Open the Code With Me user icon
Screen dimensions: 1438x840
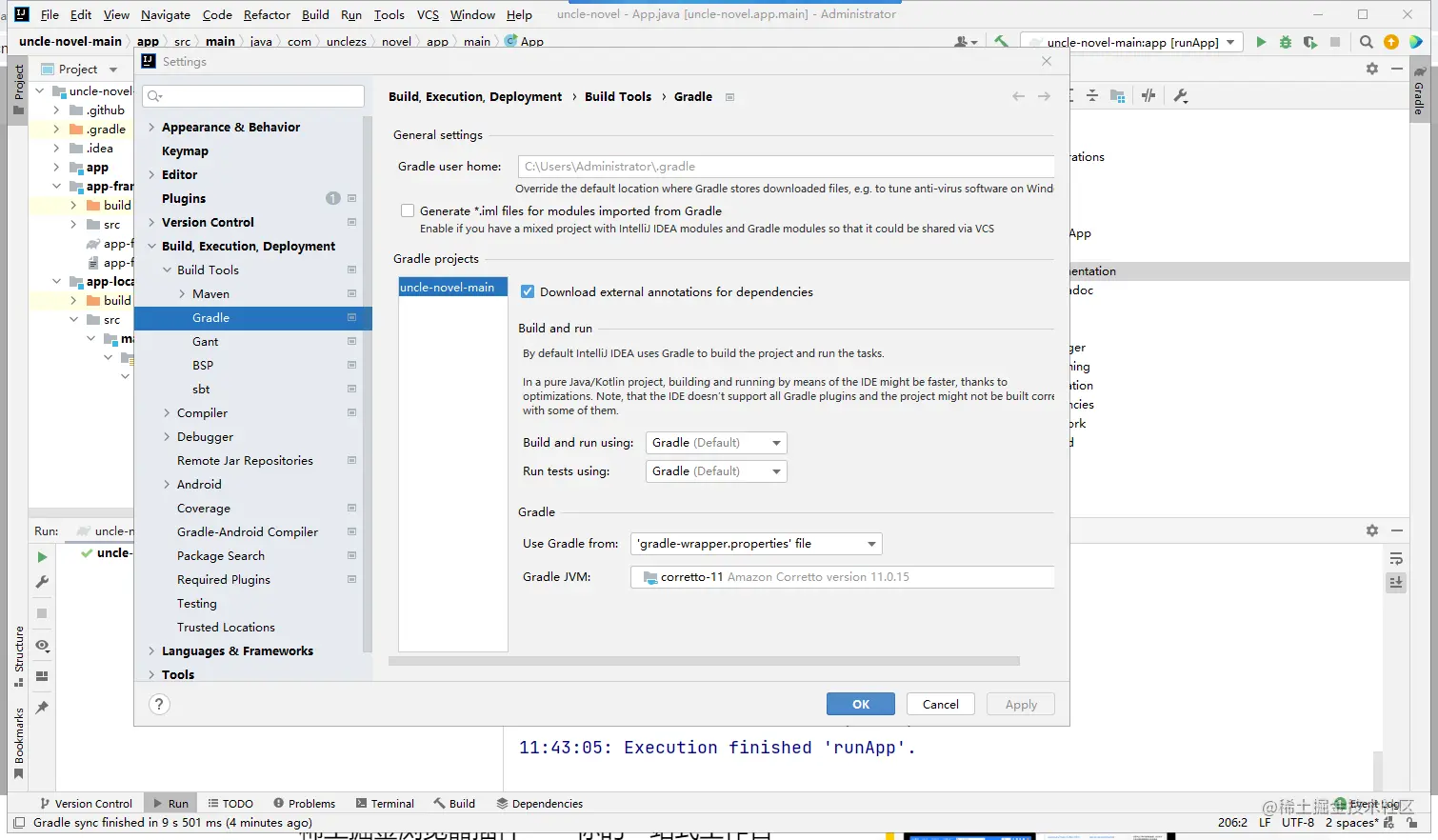pos(965,42)
